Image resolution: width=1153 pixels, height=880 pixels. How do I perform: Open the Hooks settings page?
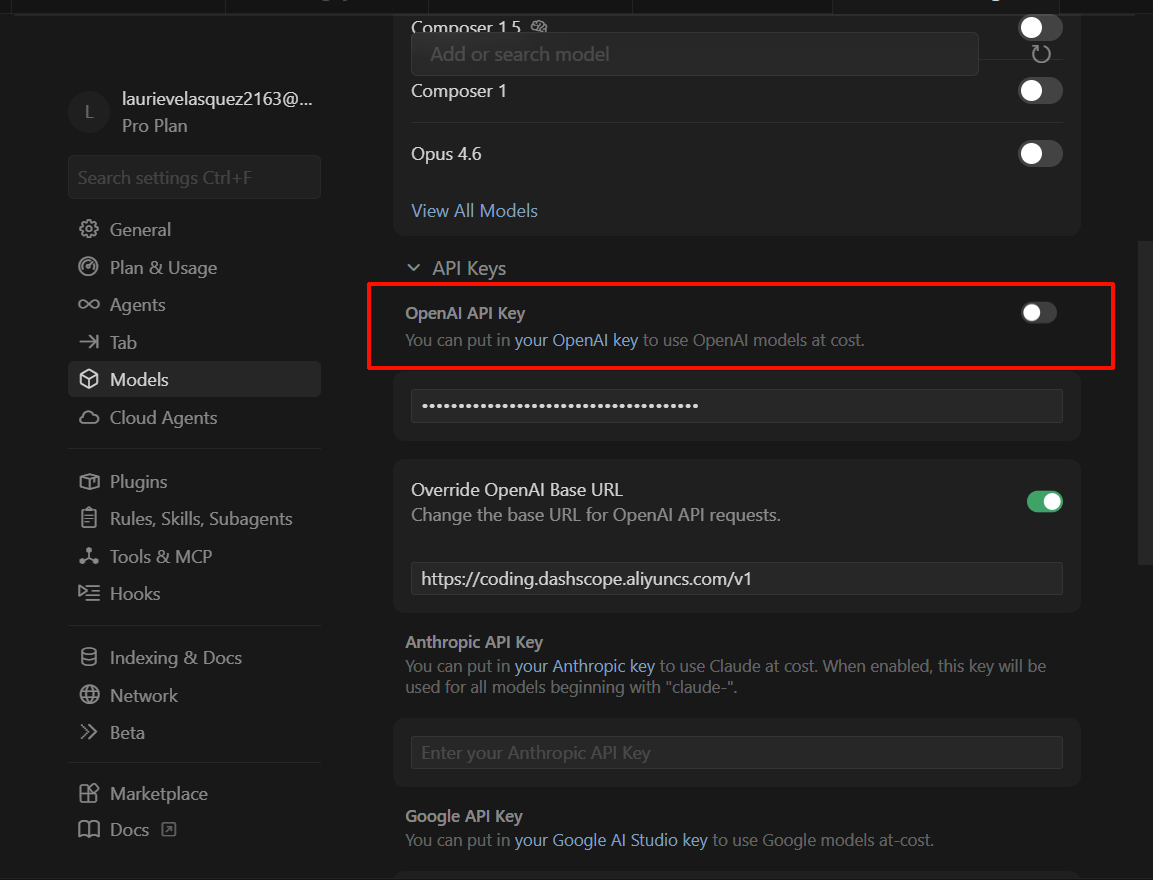194,593
